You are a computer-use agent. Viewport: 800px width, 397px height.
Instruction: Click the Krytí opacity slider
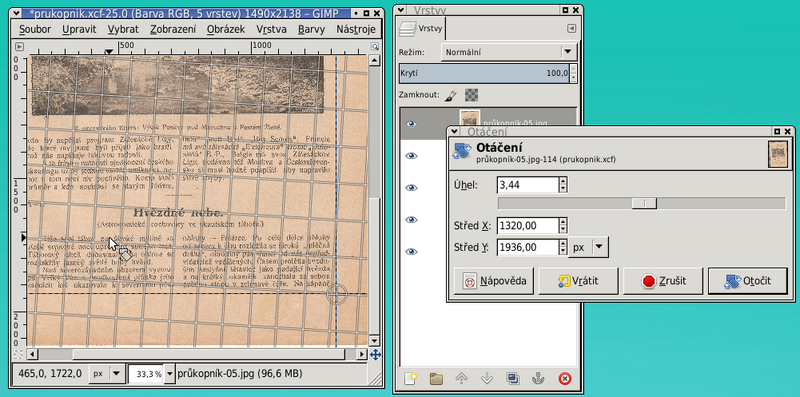484,73
